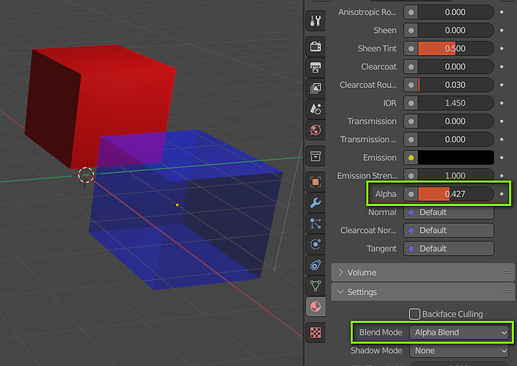
Task: Click the Settings panel drag handle
Action: (x=506, y=292)
